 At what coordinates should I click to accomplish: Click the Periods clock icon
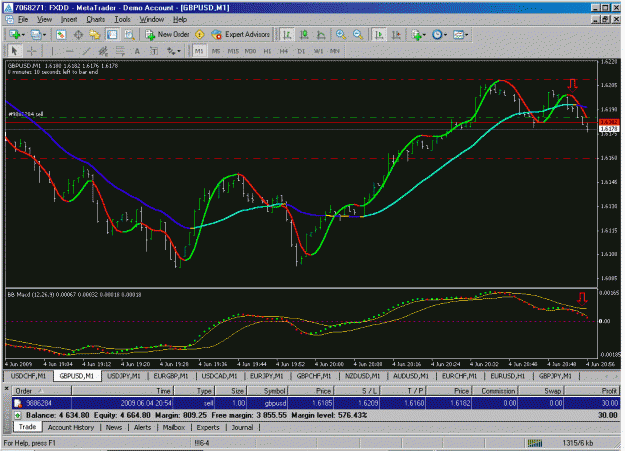click(437, 35)
